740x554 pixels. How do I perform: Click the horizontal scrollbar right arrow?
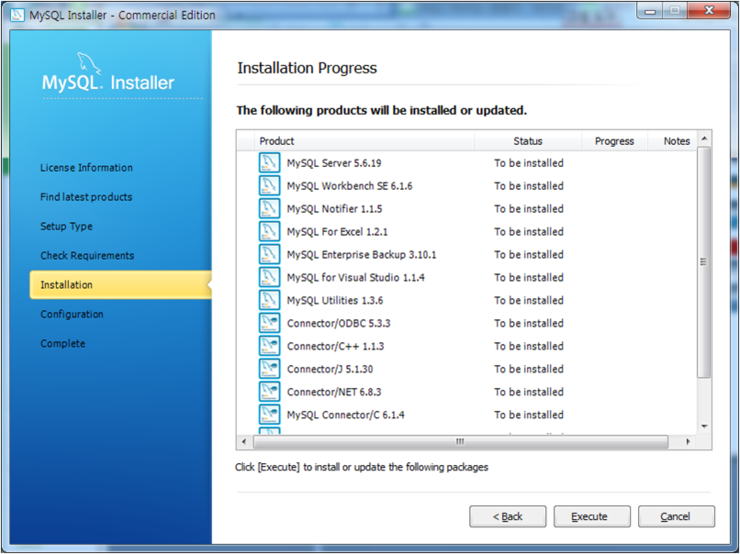click(x=688, y=442)
